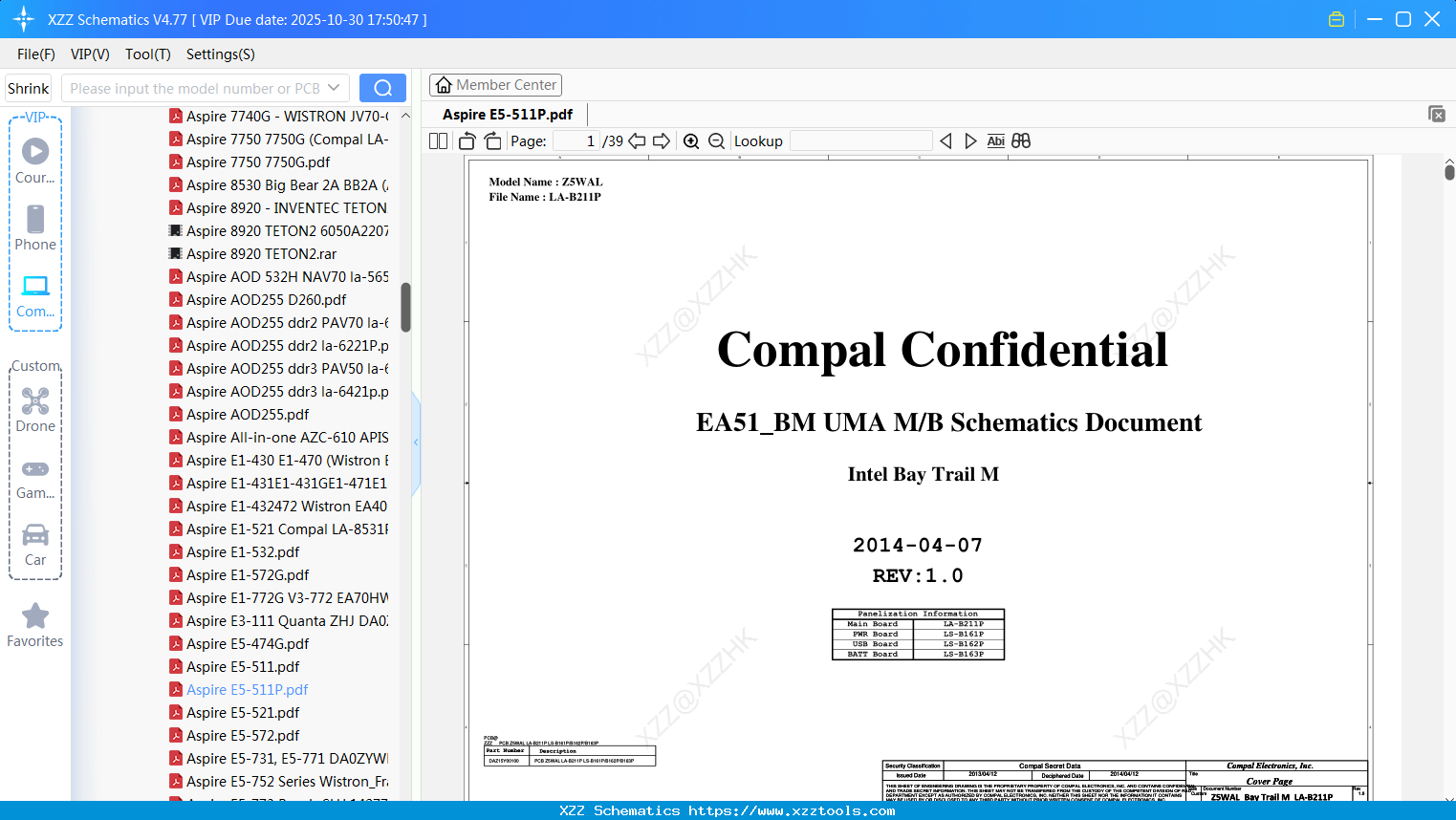This screenshot has height=820, width=1456.
Task: Open the Drone category
Action: click(x=35, y=410)
